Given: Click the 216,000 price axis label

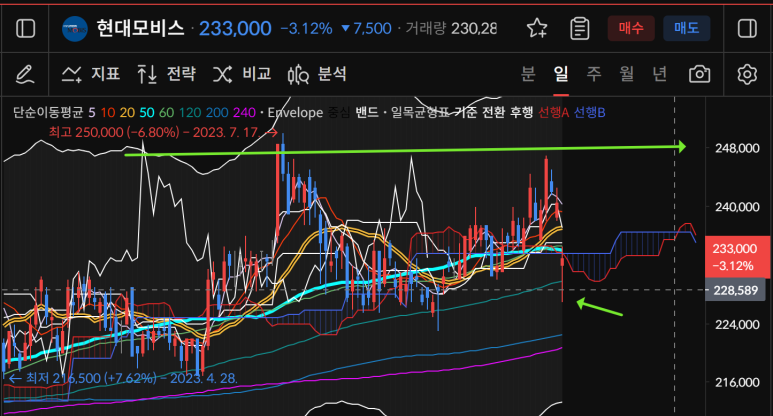Looking at the screenshot, I should [737, 382].
